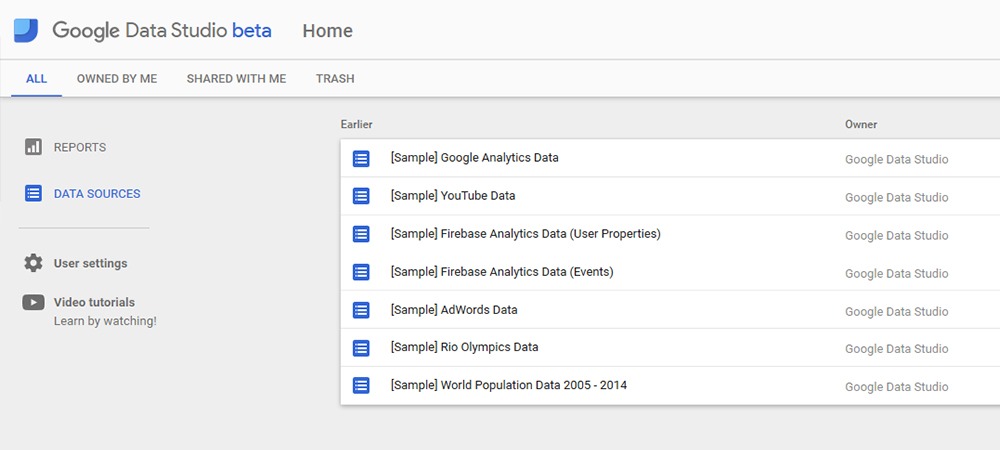This screenshot has height=450, width=1000.
Task: Click the icon beside World Population Data
Action: [x=361, y=386]
